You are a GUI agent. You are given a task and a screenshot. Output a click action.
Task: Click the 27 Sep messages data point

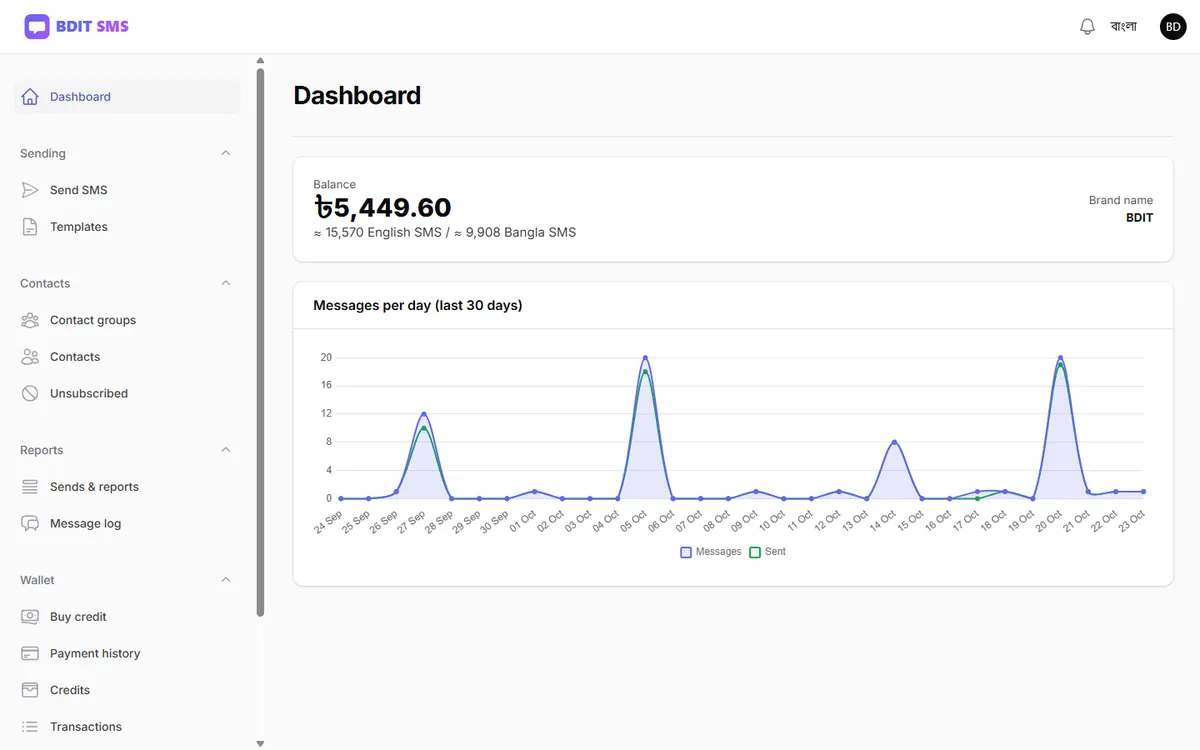pyautogui.click(x=424, y=414)
